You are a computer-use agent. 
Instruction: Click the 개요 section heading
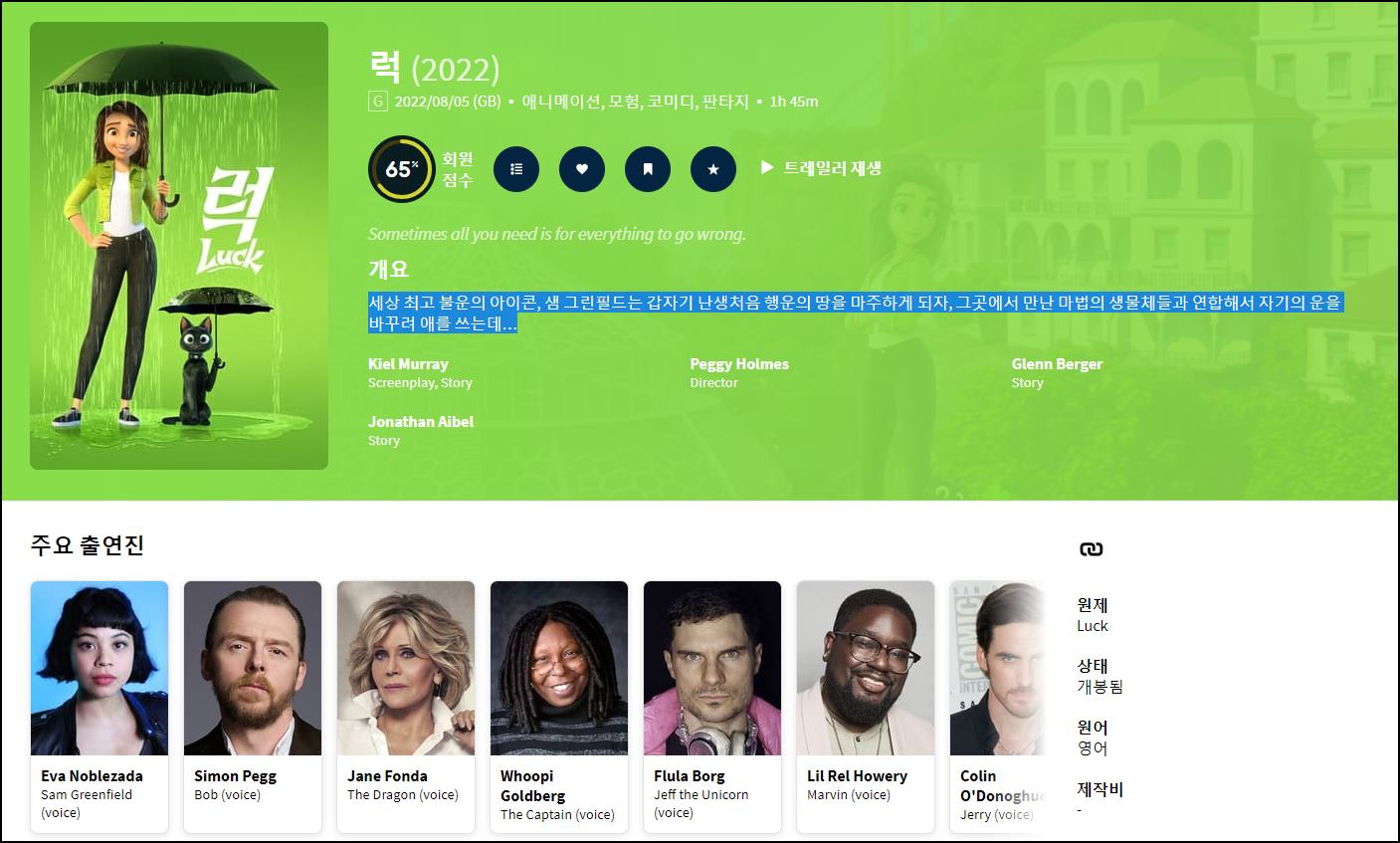[x=388, y=269]
